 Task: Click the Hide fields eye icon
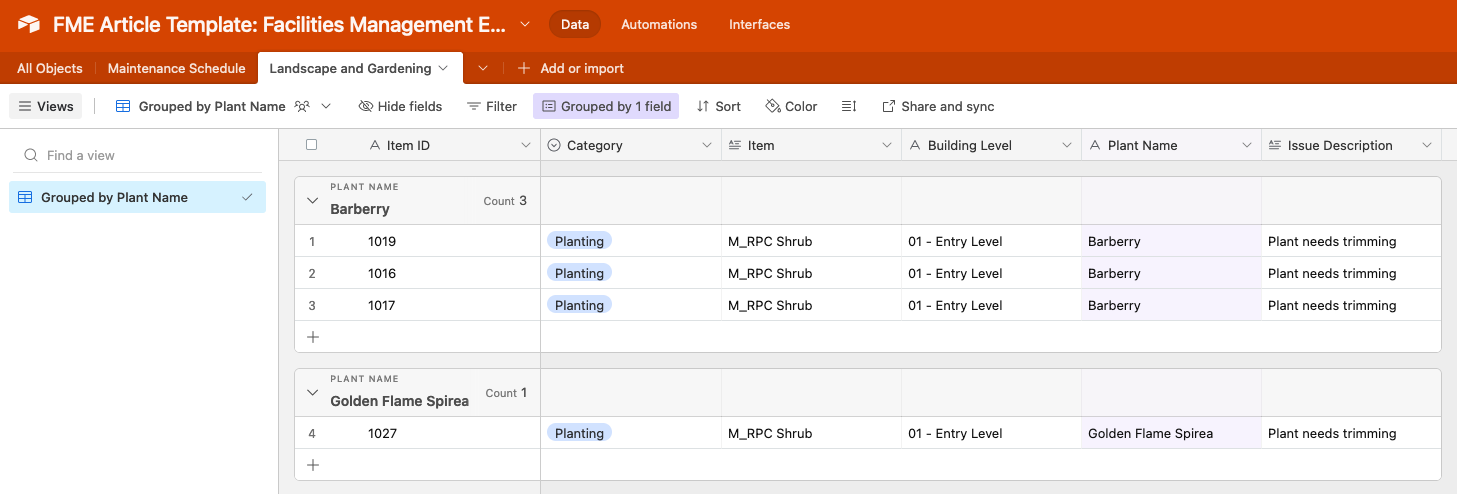[x=365, y=106]
